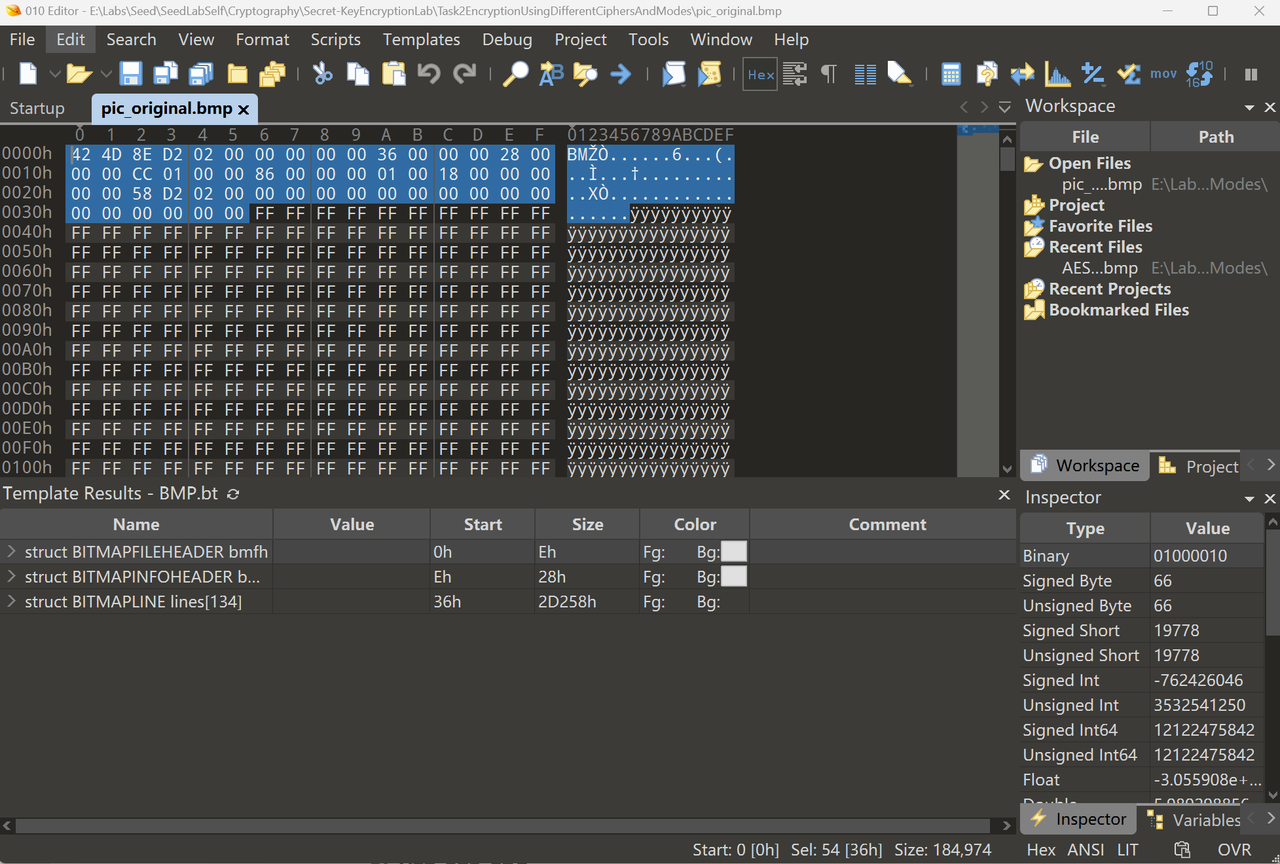Open the Edit menu
1280x864 pixels.
(x=71, y=39)
